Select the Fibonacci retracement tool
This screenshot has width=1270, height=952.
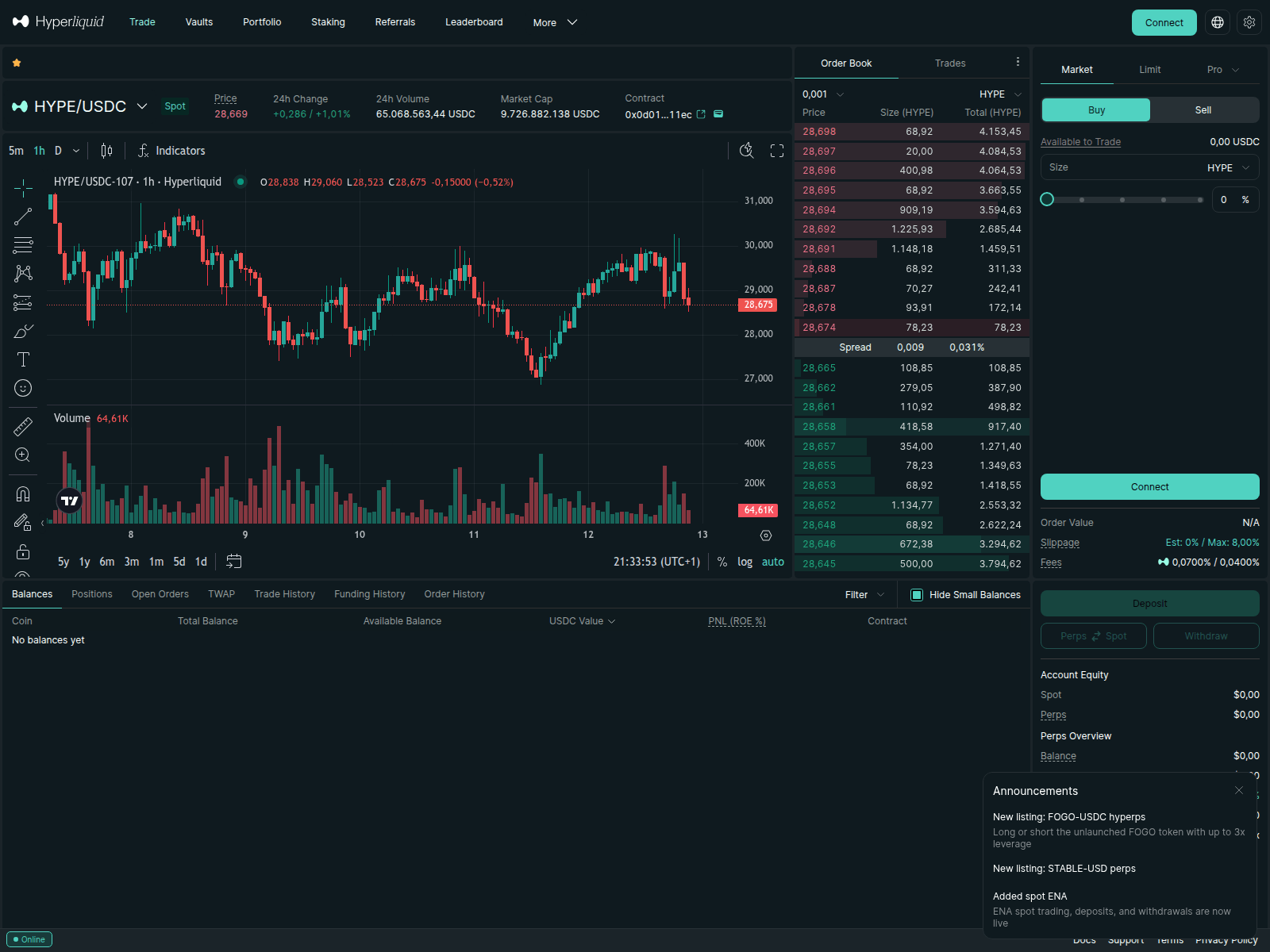[x=23, y=245]
